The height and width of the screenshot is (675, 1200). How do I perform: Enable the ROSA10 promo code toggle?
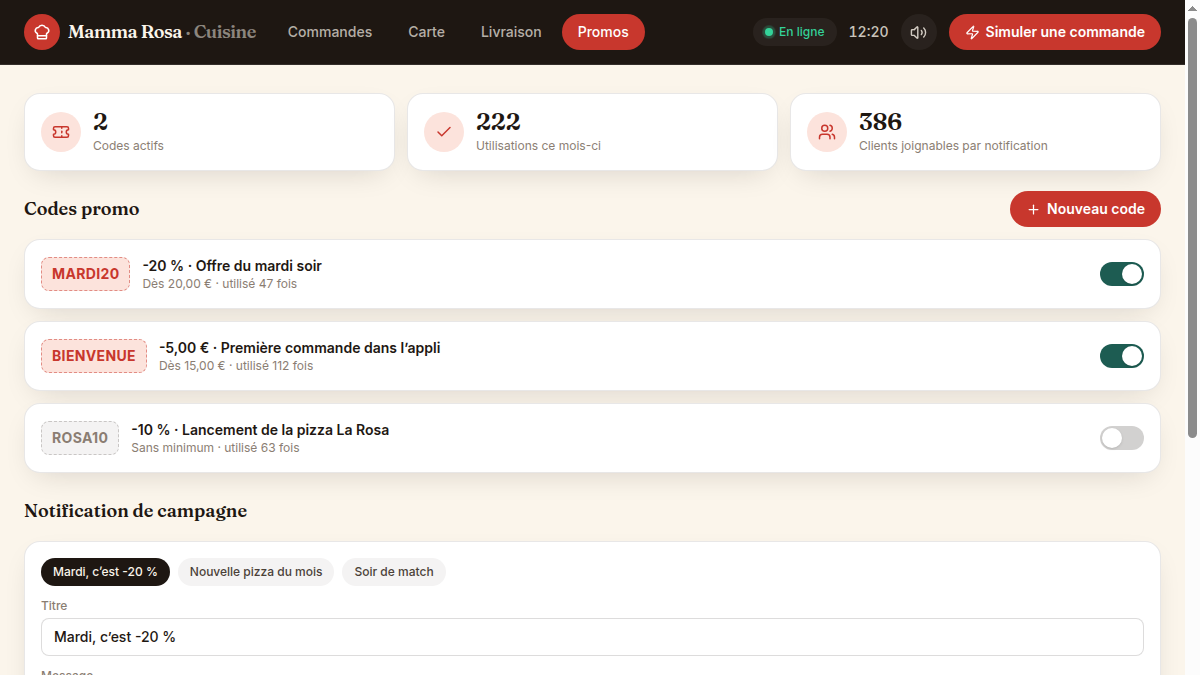(x=1122, y=438)
